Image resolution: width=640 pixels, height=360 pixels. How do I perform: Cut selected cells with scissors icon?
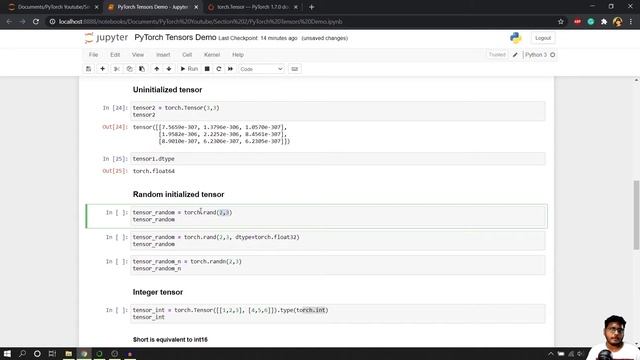pos(117,69)
